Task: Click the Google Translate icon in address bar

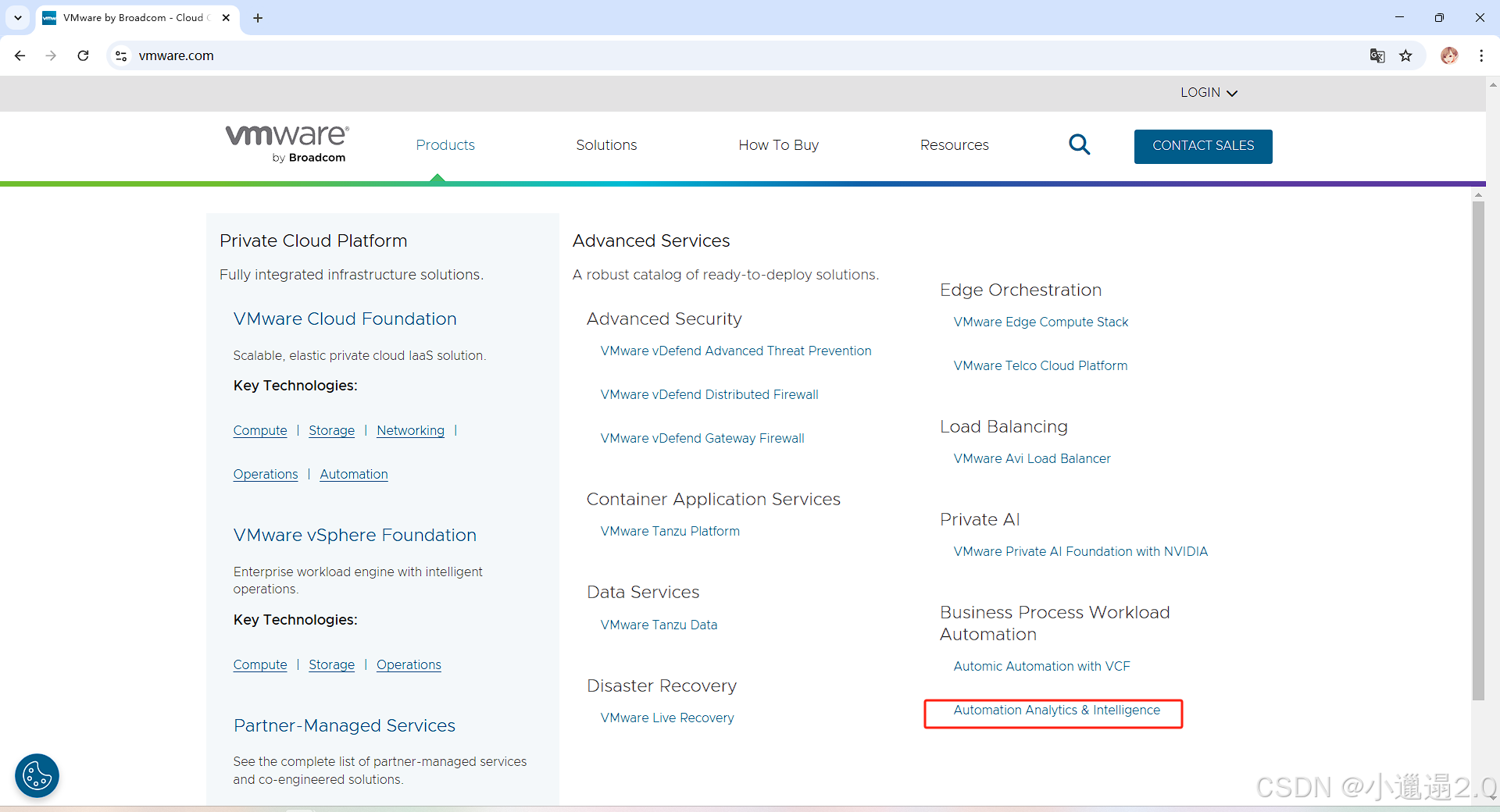Action: click(1377, 55)
